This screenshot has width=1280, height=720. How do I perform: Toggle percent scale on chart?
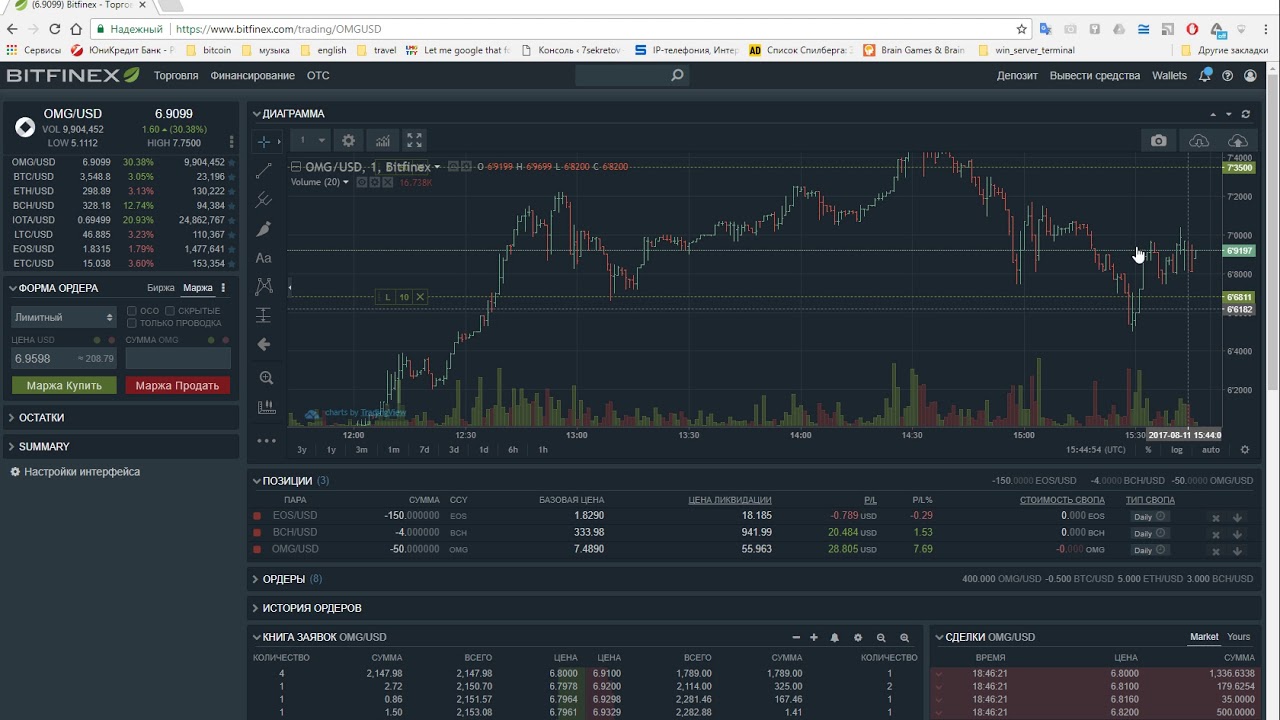pos(1148,450)
